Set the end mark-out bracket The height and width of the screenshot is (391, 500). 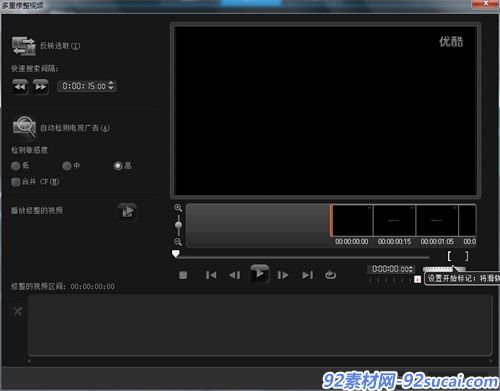[x=466, y=256]
